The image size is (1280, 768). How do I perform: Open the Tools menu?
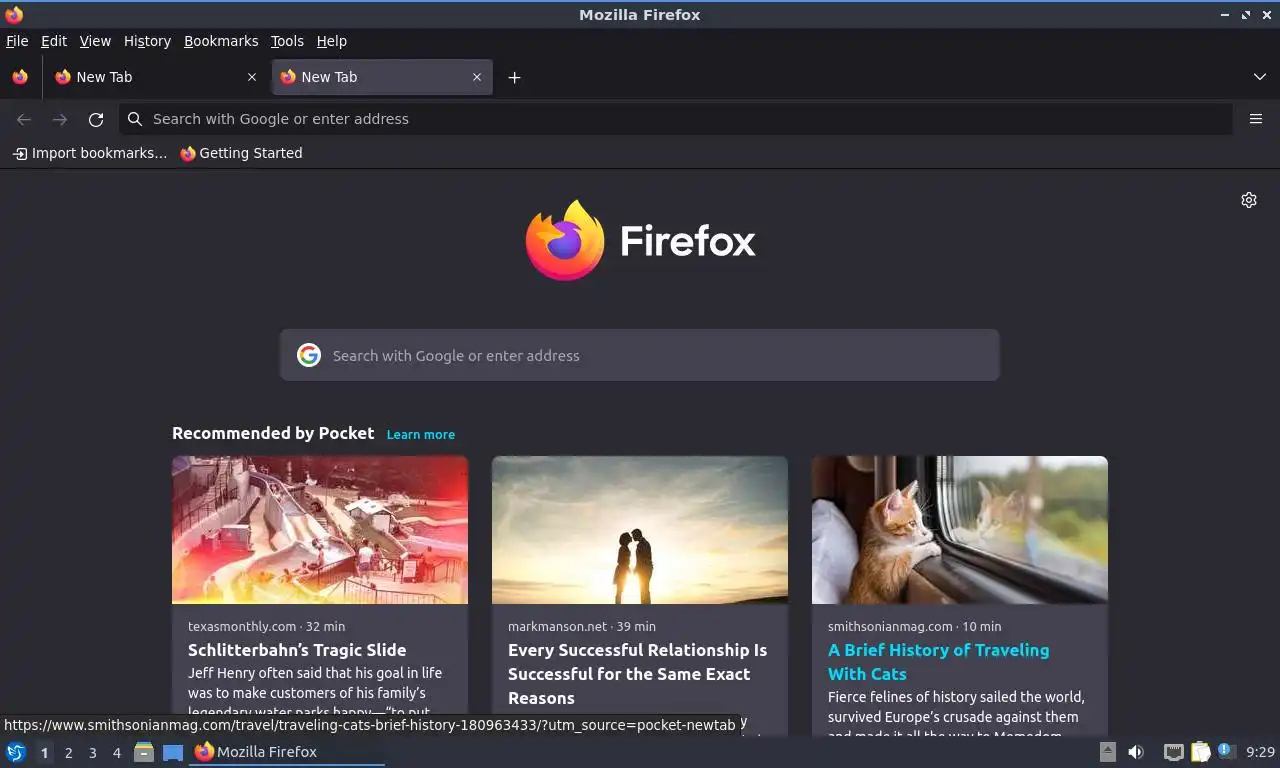pyautogui.click(x=287, y=41)
